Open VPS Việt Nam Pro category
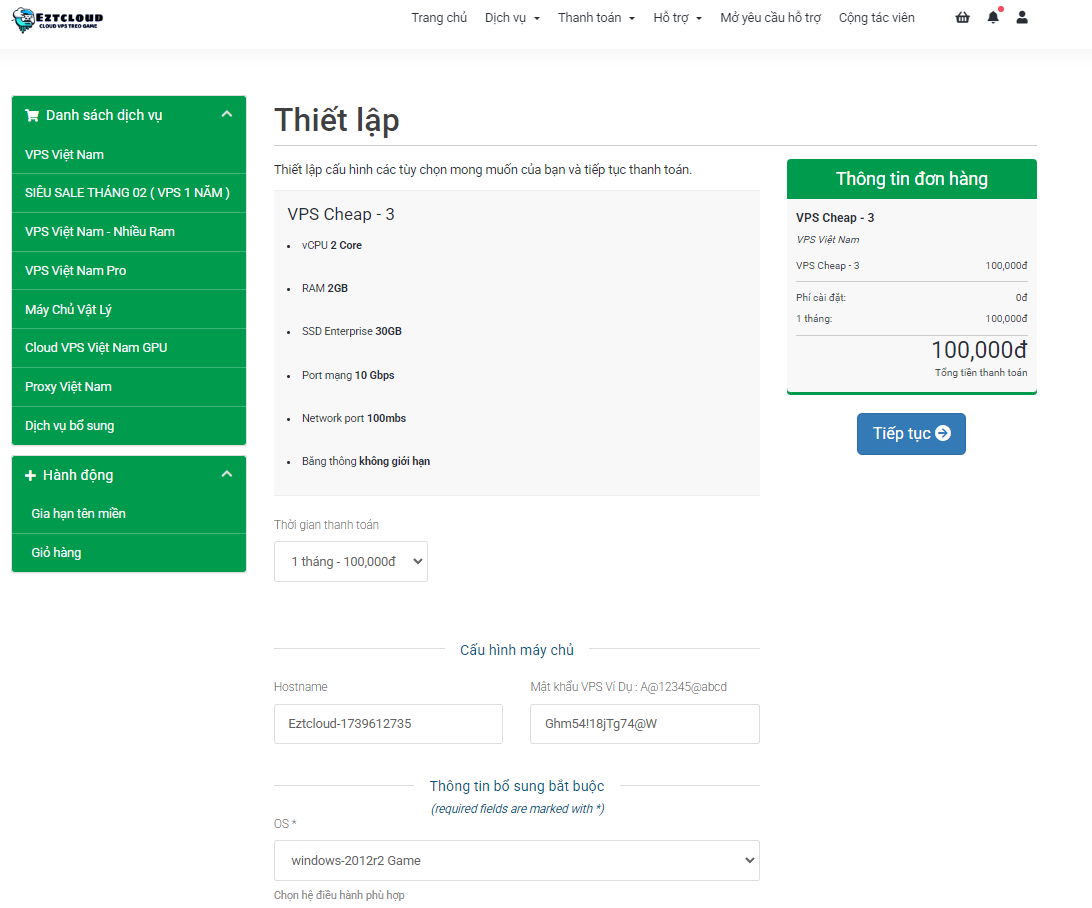Viewport: 1092px width, 908px height. click(x=76, y=271)
